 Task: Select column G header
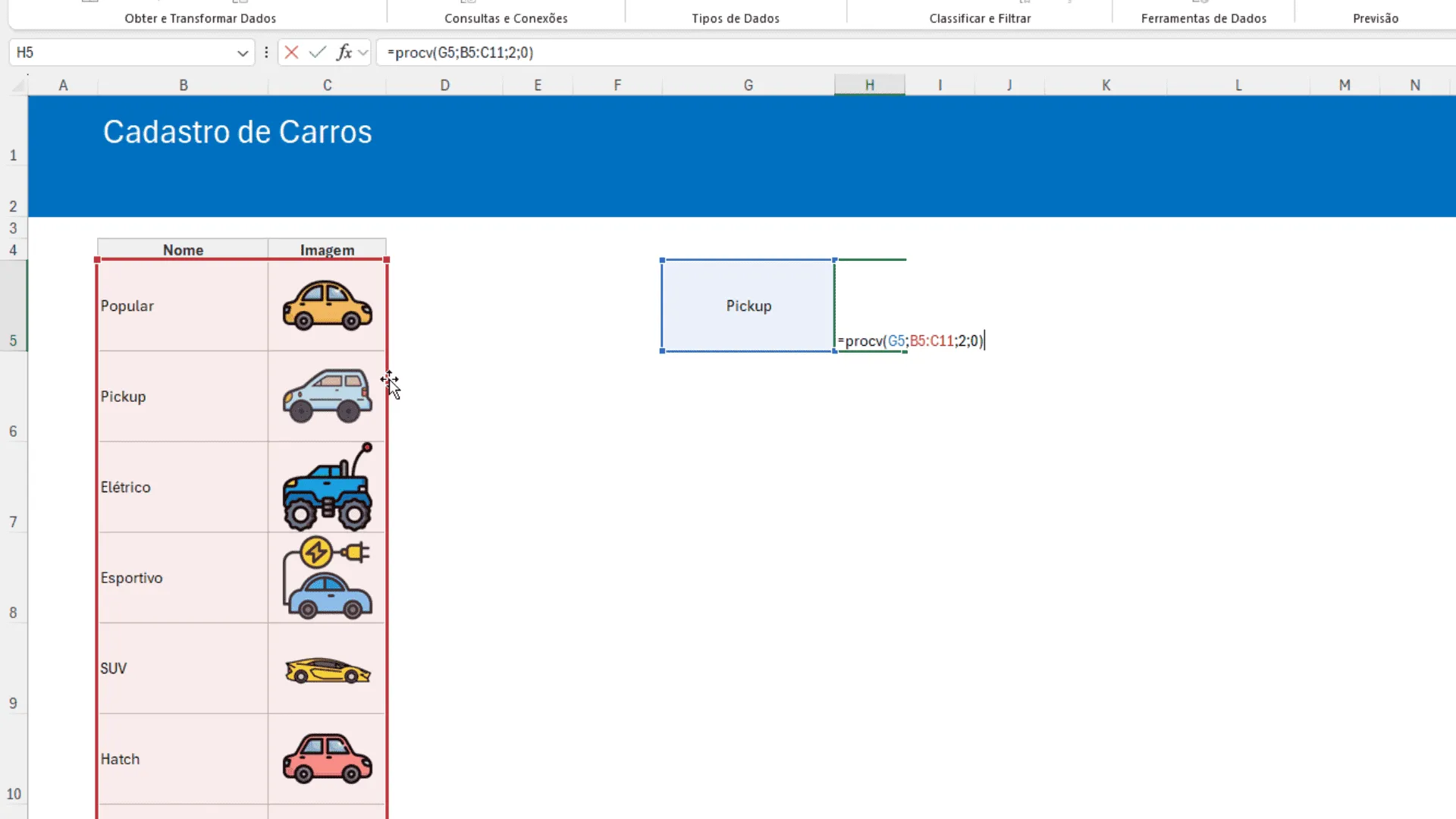pyautogui.click(x=748, y=86)
